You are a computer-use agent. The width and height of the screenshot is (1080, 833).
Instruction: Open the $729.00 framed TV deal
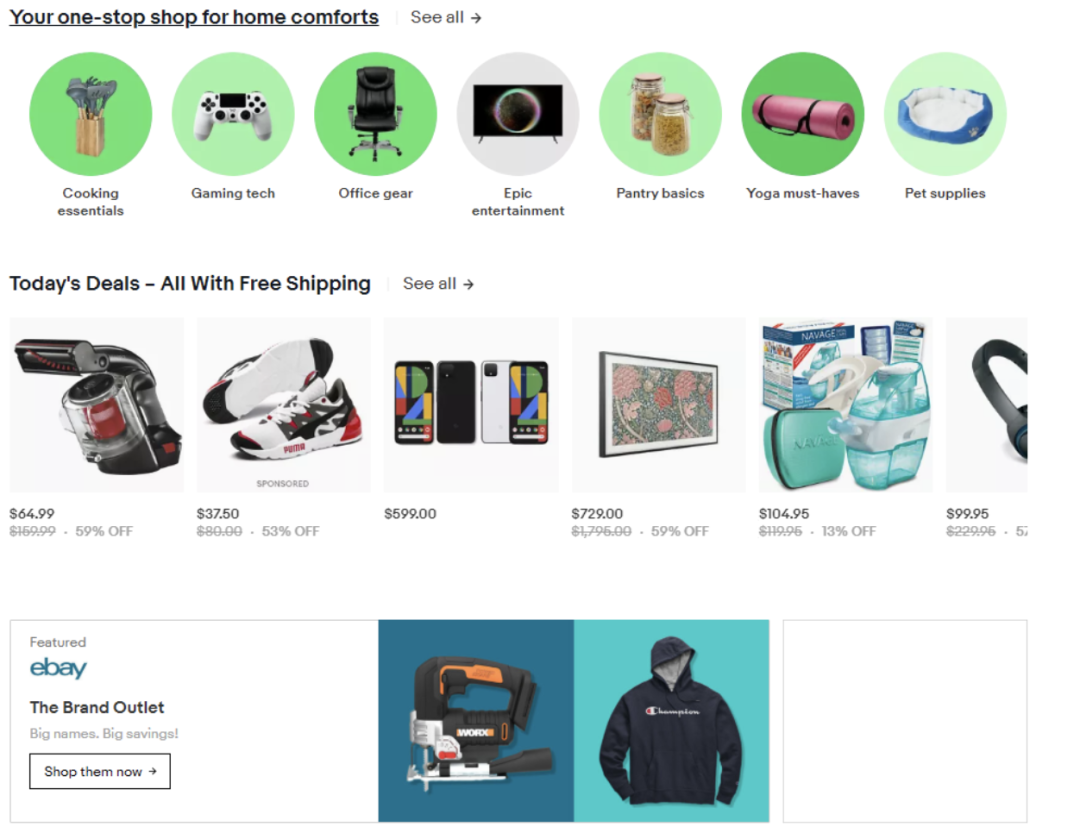click(658, 405)
